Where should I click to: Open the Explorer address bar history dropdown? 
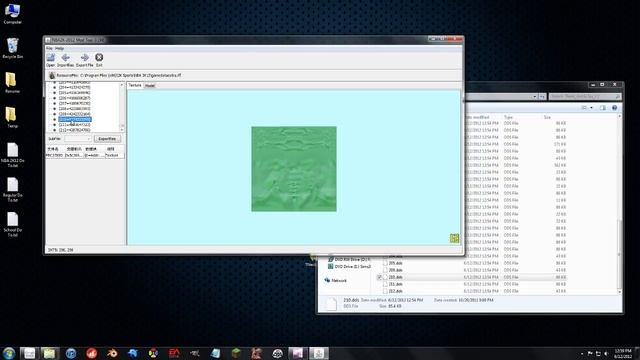point(534,97)
